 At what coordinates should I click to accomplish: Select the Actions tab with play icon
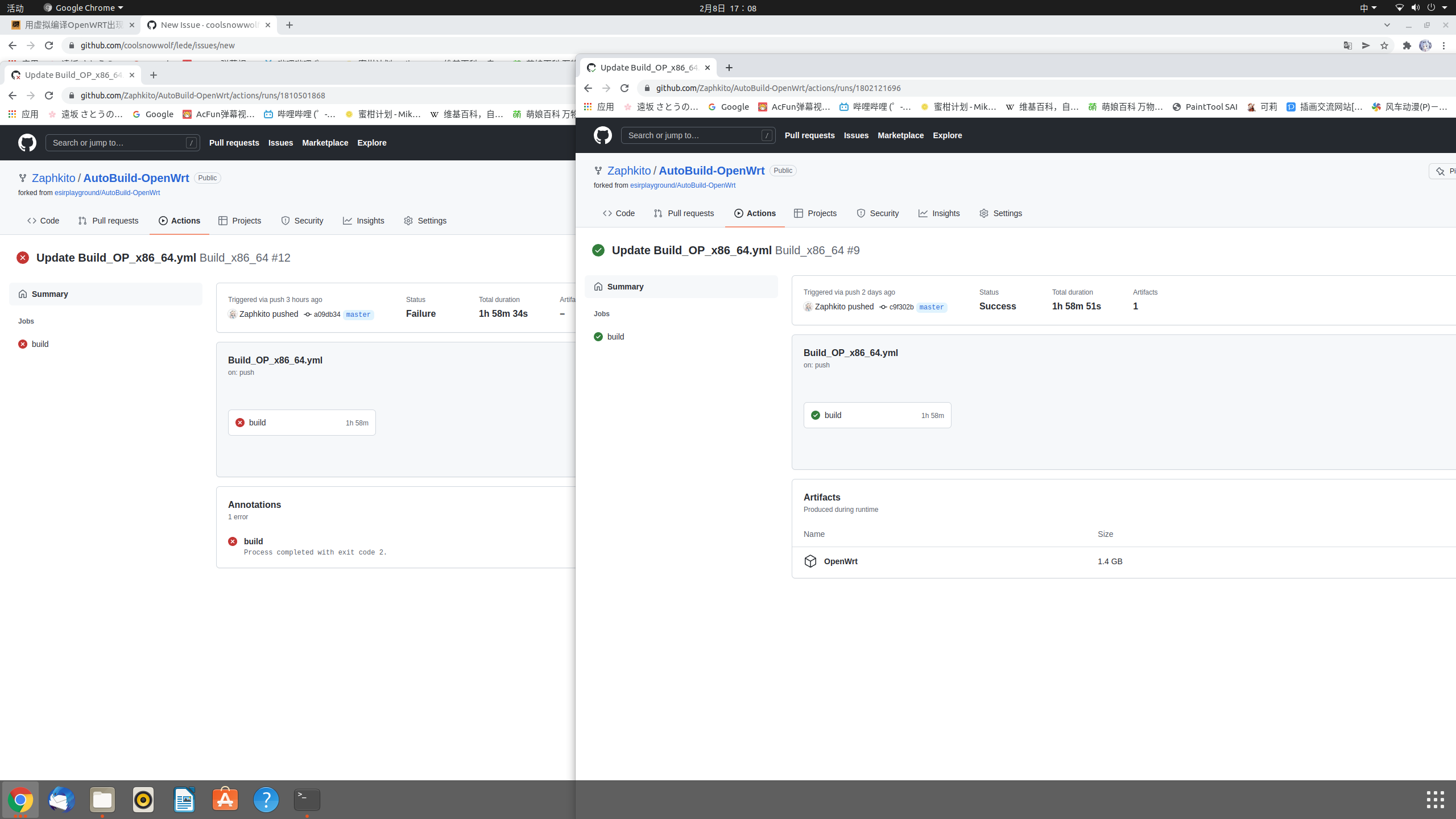tap(754, 213)
